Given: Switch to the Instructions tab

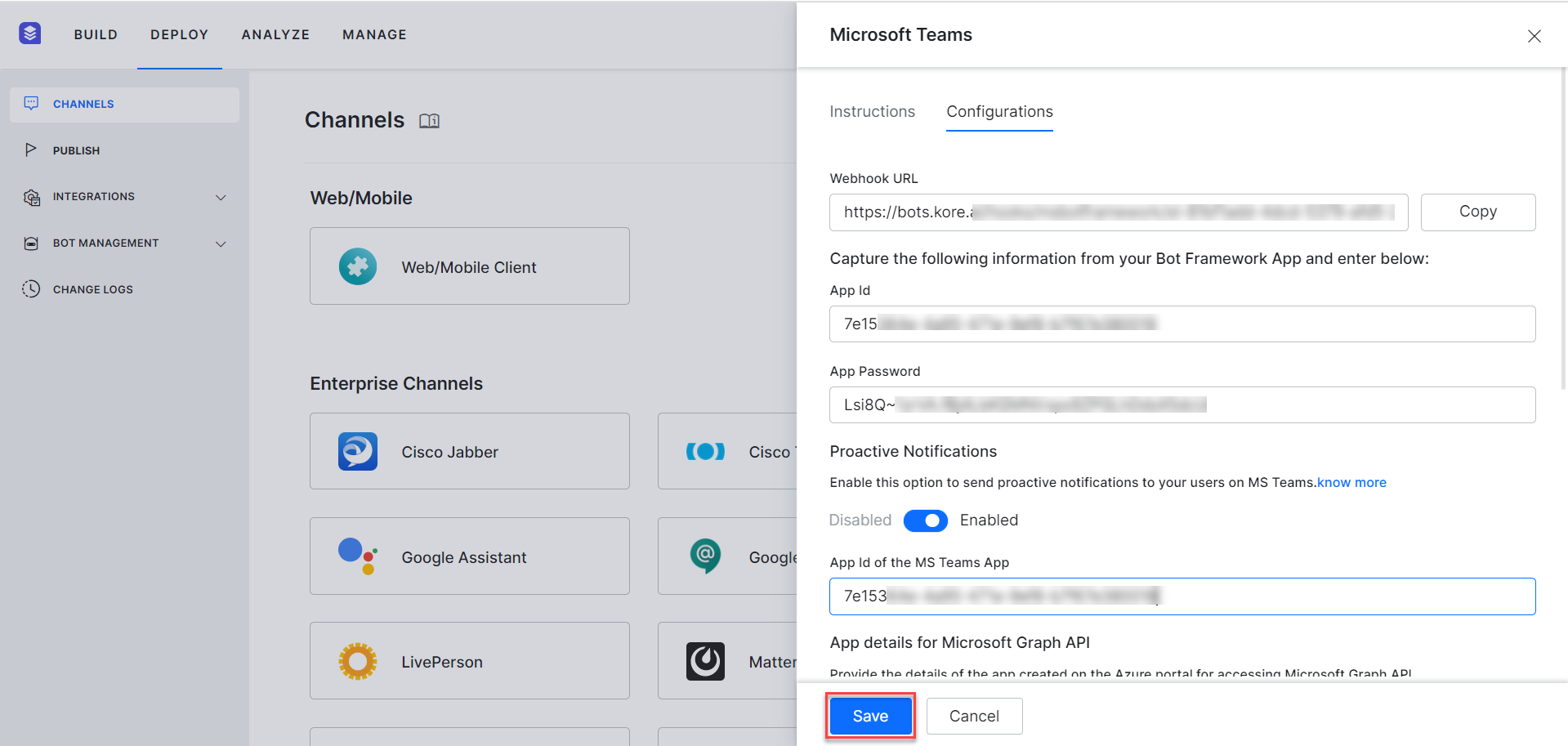Looking at the screenshot, I should [872, 111].
